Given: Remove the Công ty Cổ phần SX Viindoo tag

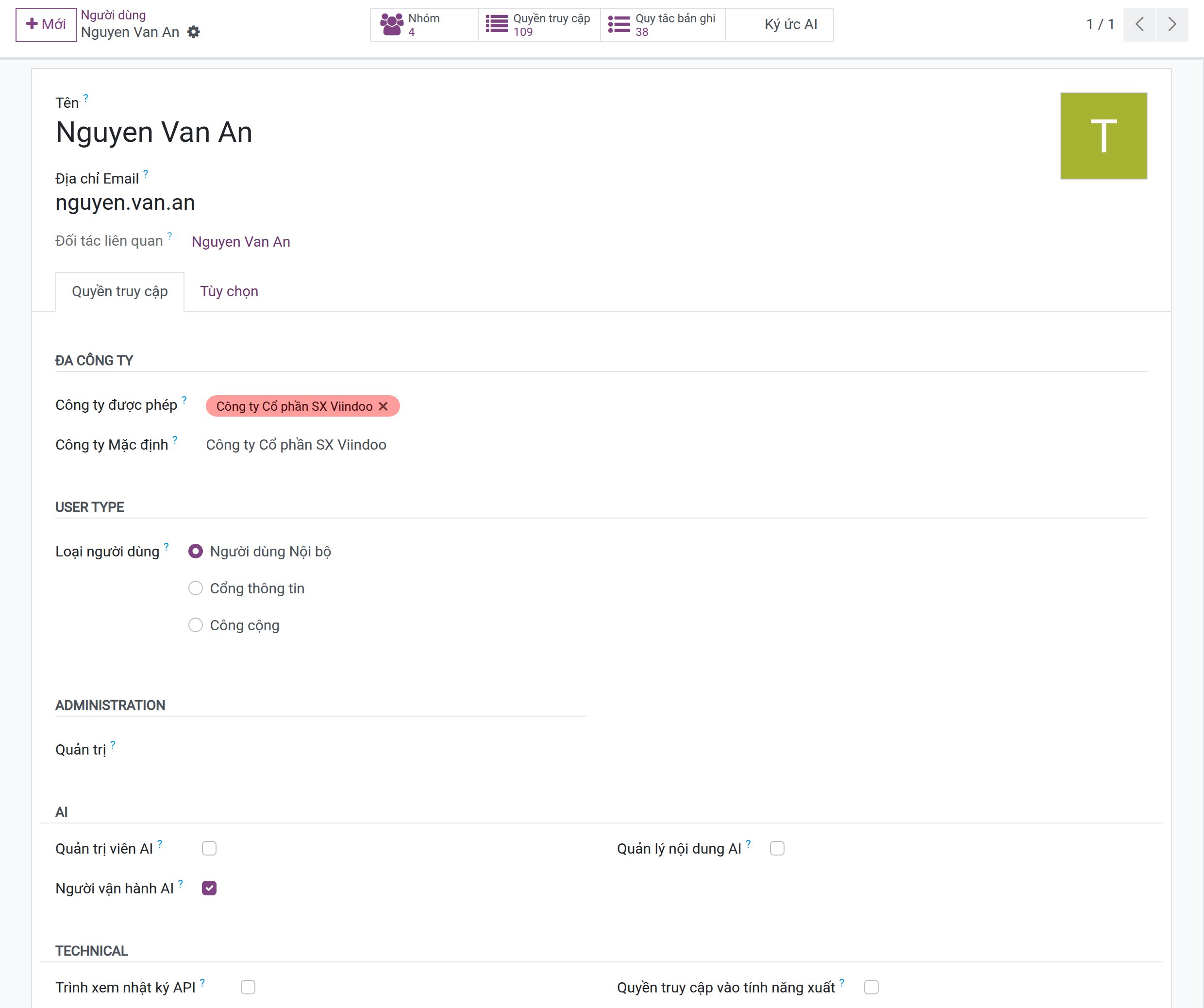Looking at the screenshot, I should (x=383, y=406).
